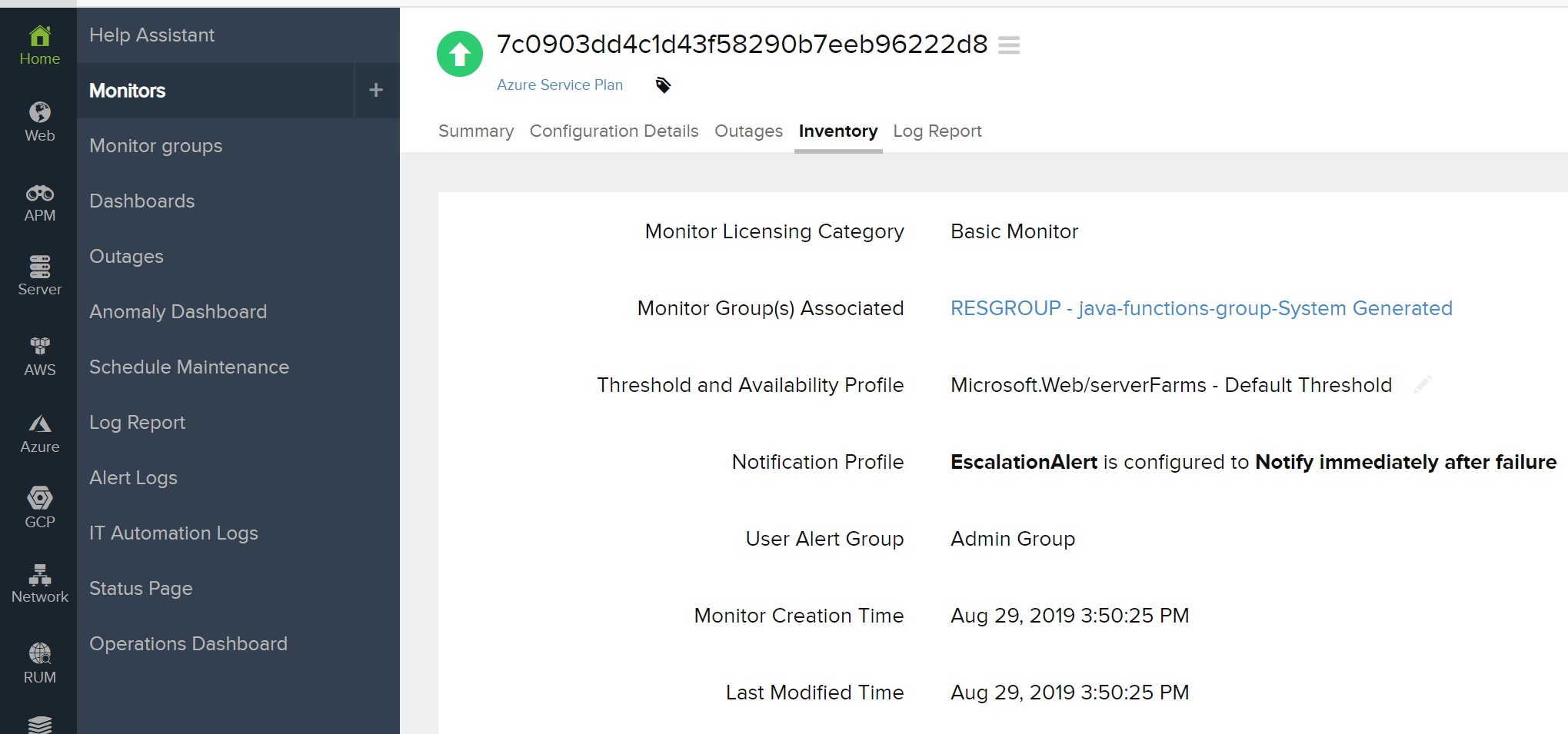This screenshot has height=734, width=1568.
Task: Open the Server section icon
Action: pyautogui.click(x=39, y=277)
